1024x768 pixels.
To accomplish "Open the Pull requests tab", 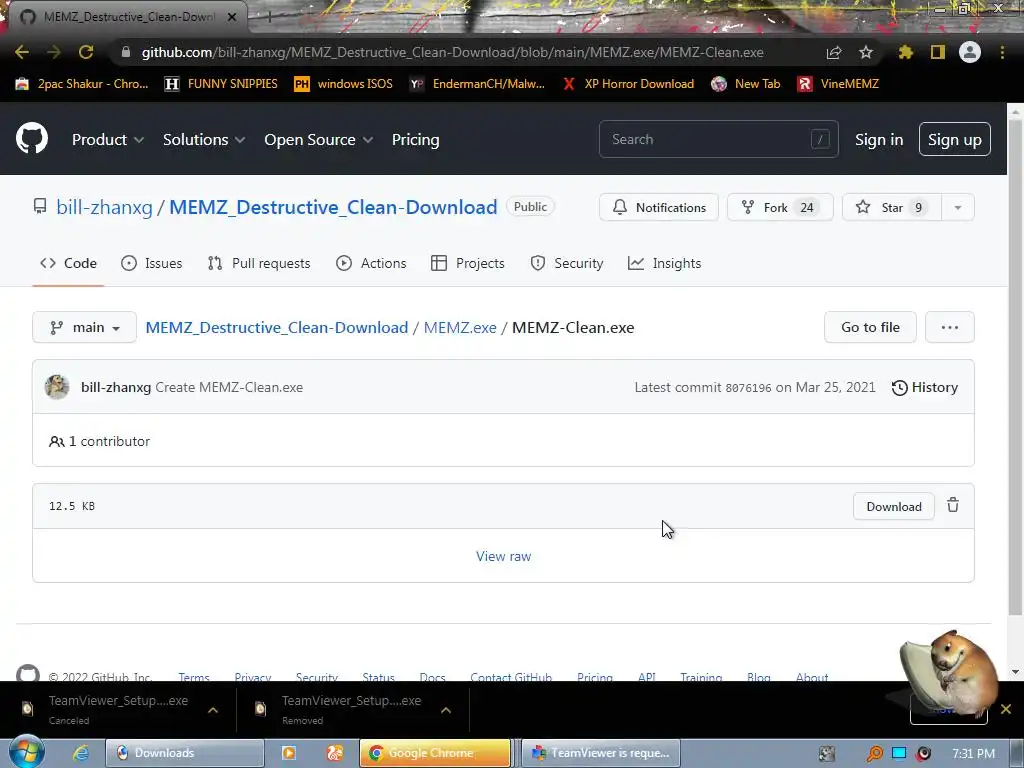I will pos(259,263).
